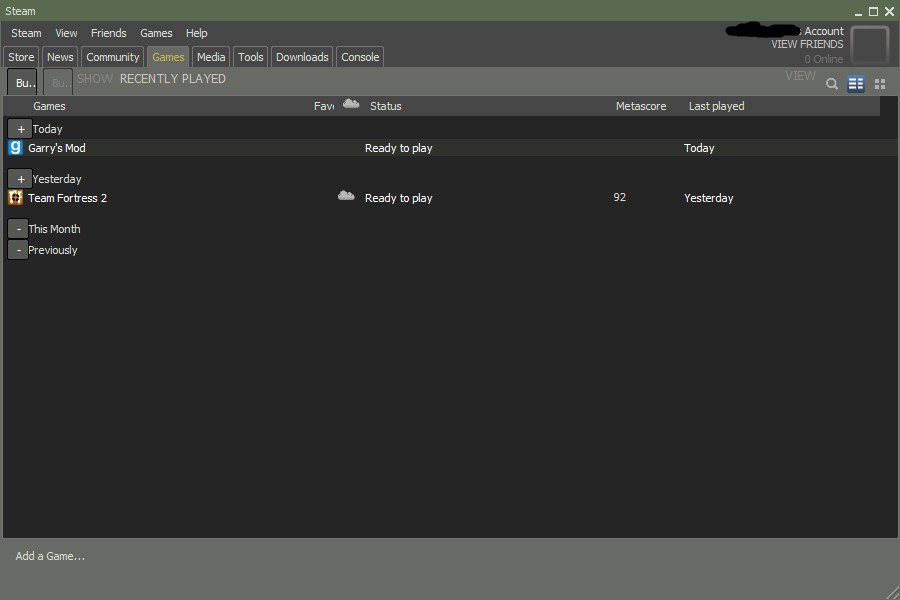
Task: Click the active Bu.. back button
Action: (x=22, y=82)
